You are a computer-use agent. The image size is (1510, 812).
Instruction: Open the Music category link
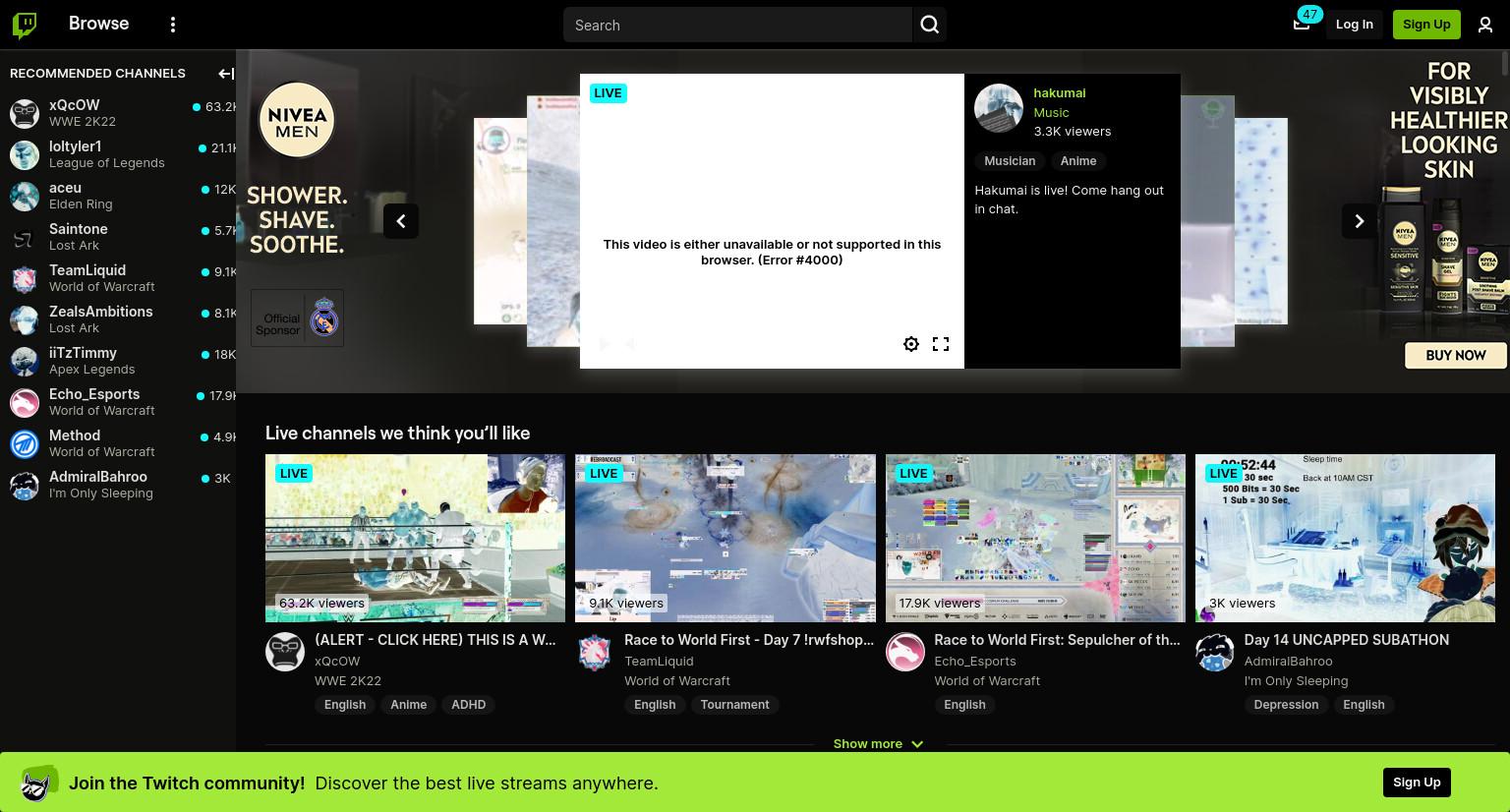click(x=1051, y=112)
